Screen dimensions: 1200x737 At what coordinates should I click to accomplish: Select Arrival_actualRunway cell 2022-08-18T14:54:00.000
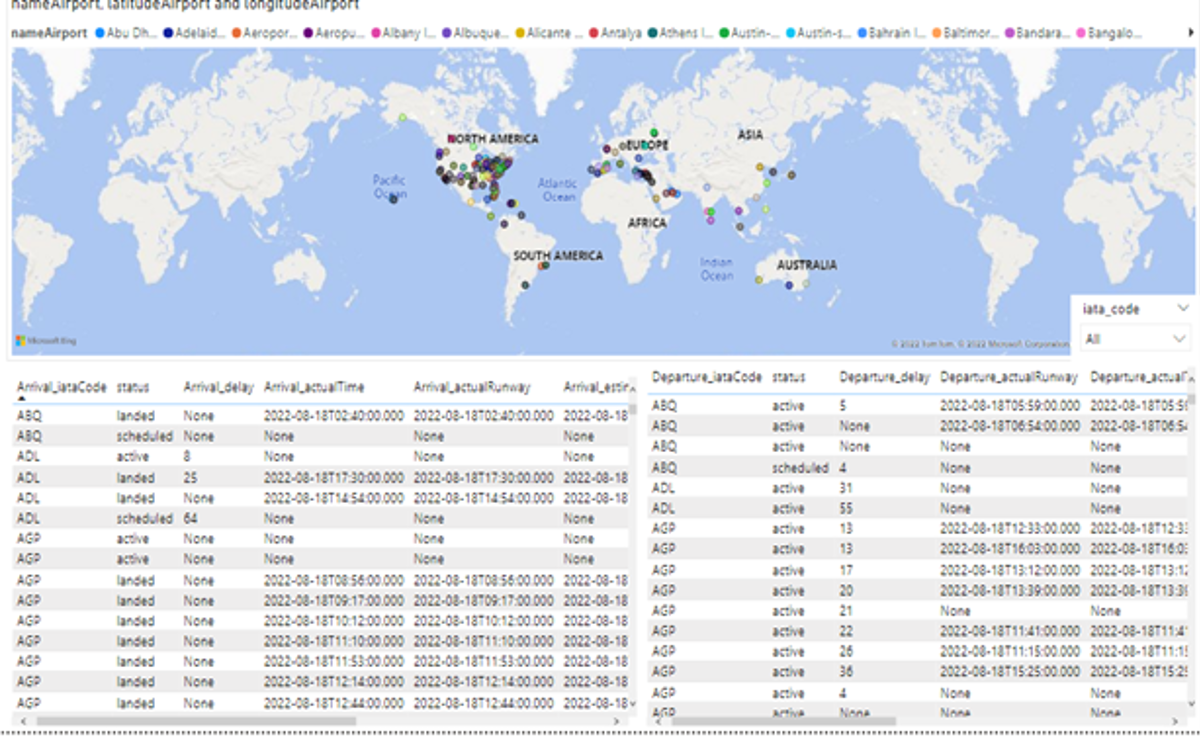pos(484,498)
